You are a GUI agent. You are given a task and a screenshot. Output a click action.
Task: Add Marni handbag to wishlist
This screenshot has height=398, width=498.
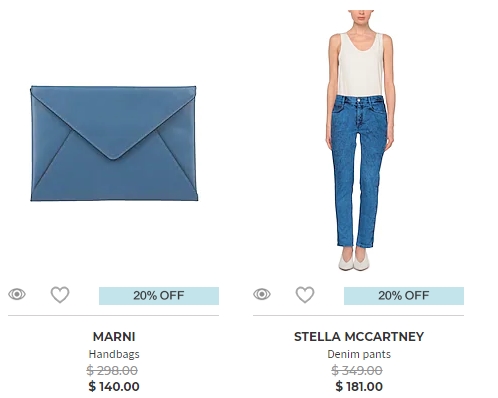[x=60, y=295]
